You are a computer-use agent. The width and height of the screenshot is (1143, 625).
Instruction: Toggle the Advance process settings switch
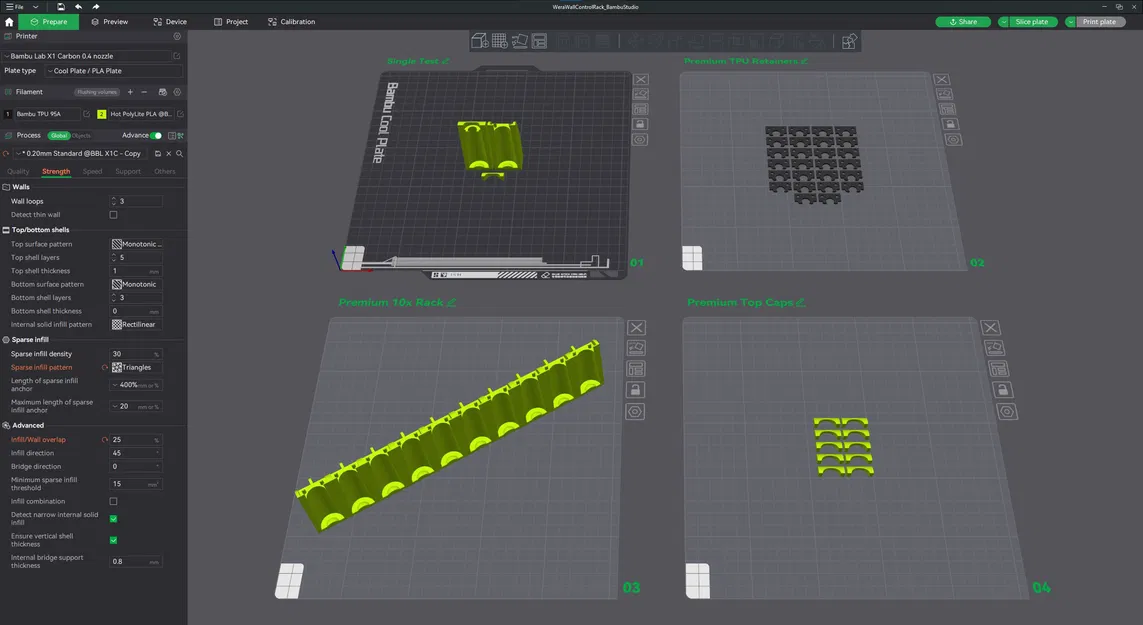(x=156, y=136)
